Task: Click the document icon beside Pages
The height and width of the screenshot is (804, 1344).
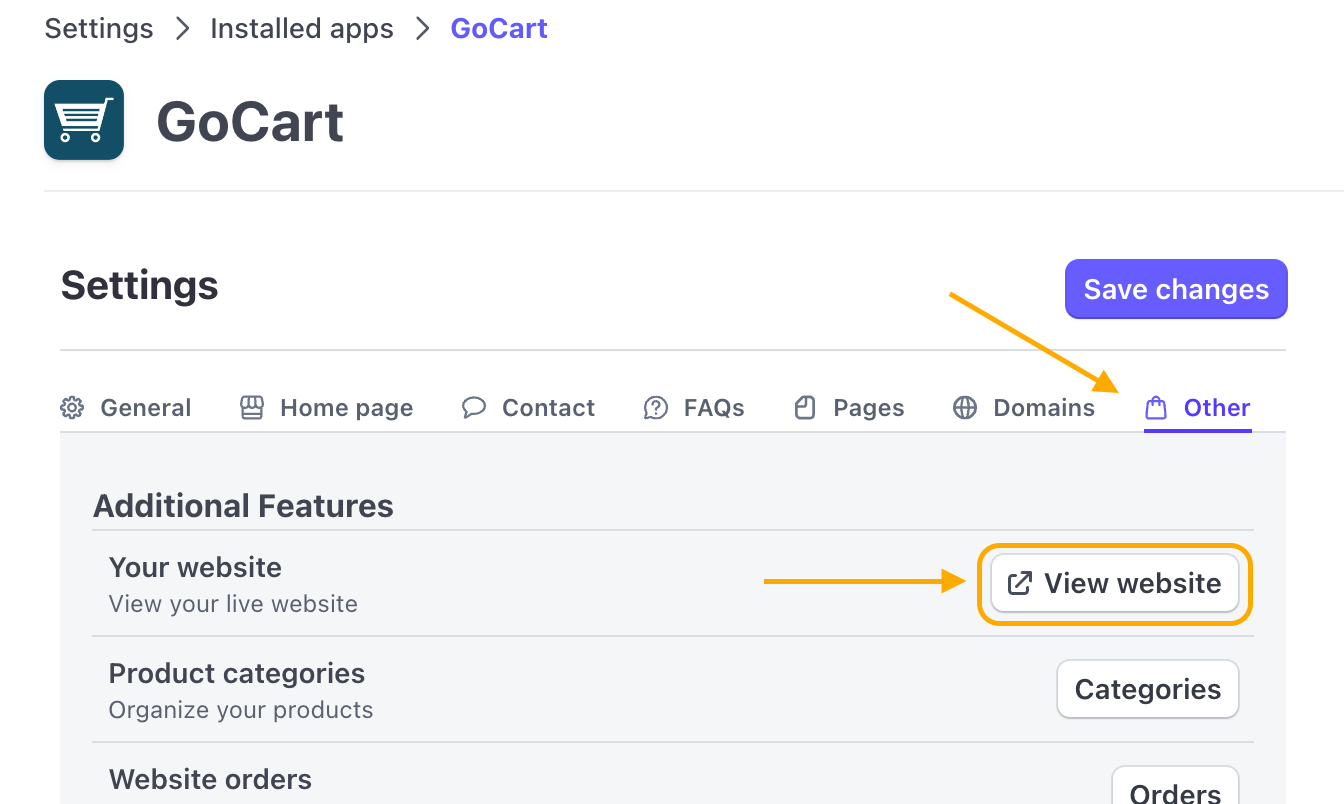Action: [x=805, y=407]
